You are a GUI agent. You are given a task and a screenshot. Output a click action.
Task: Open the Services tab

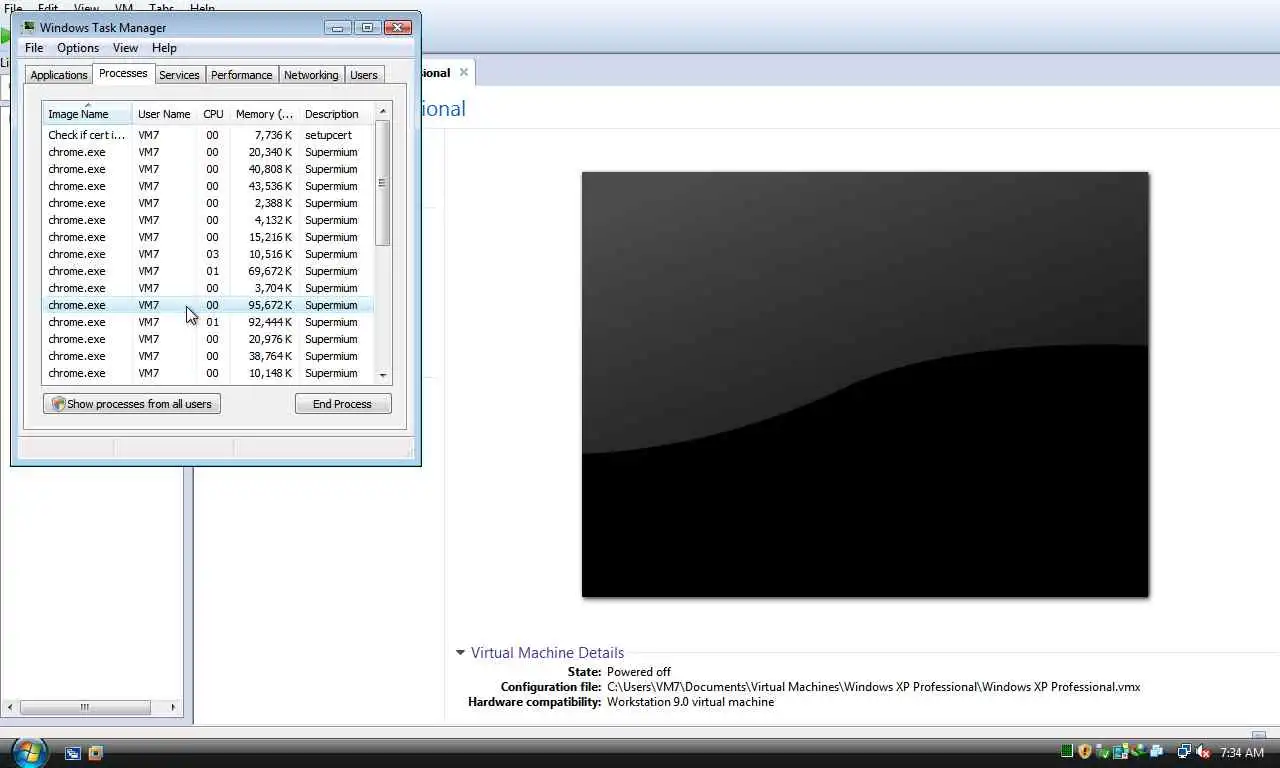pos(179,75)
